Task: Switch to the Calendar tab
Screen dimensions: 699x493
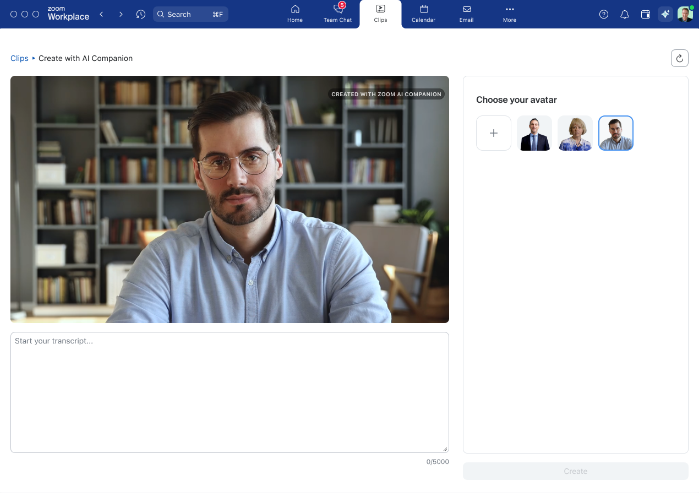Action: click(423, 13)
